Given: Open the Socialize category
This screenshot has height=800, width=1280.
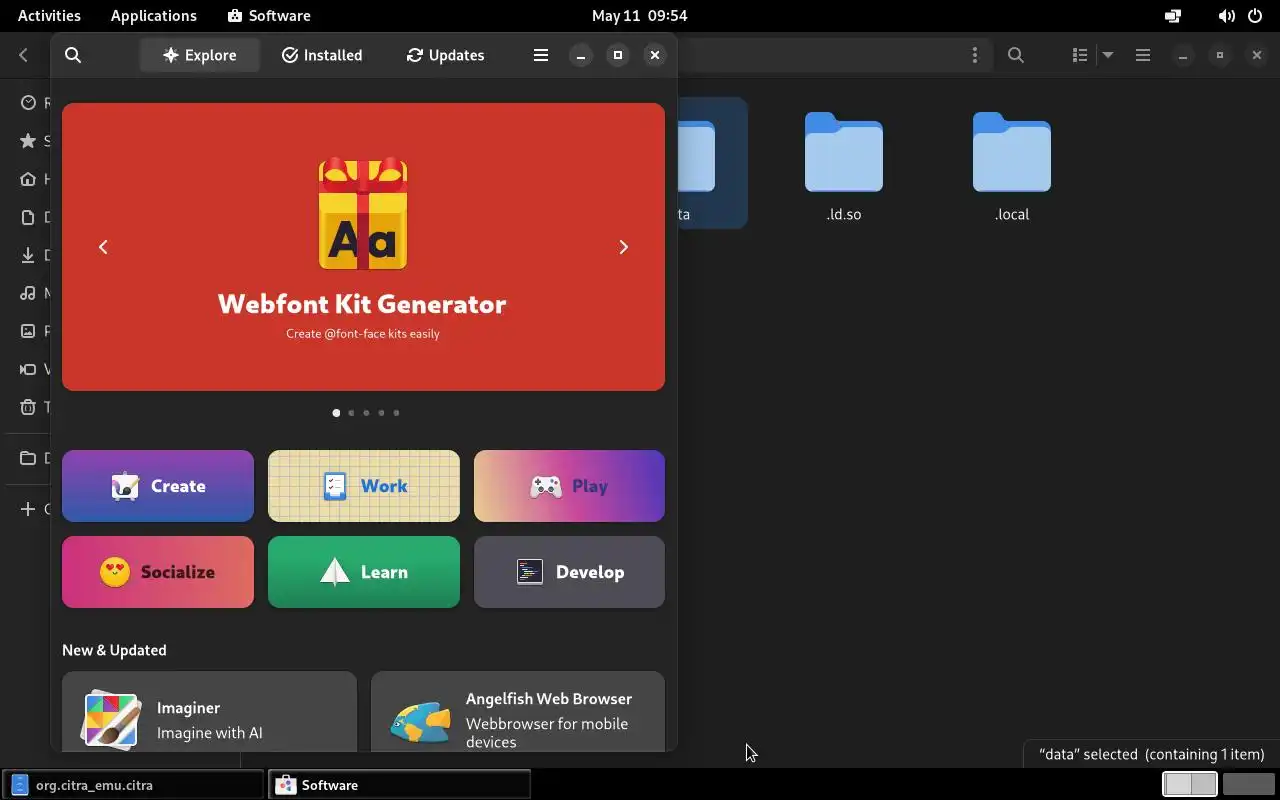Looking at the screenshot, I should 158,572.
